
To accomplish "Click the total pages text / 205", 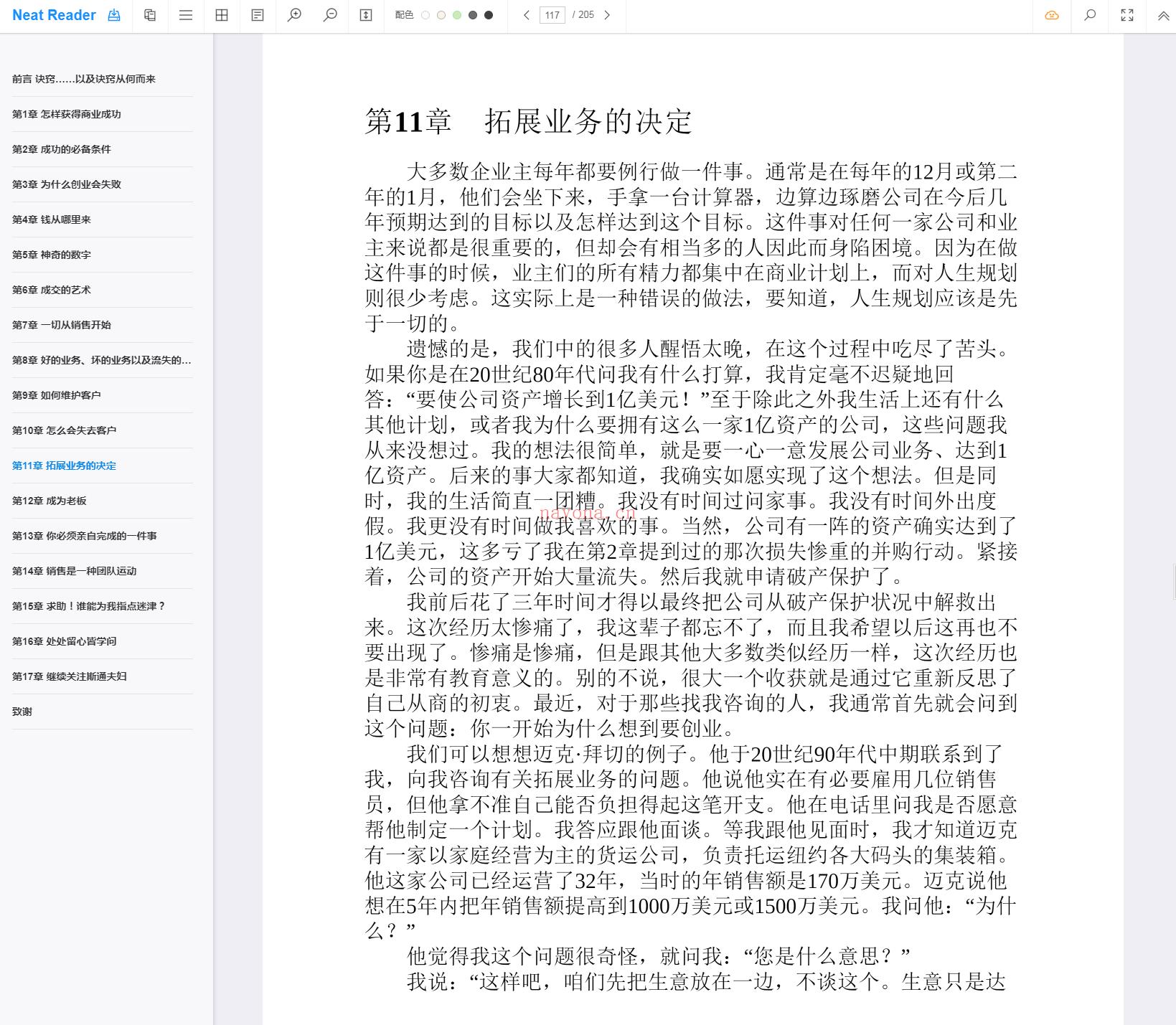I will (x=583, y=15).
